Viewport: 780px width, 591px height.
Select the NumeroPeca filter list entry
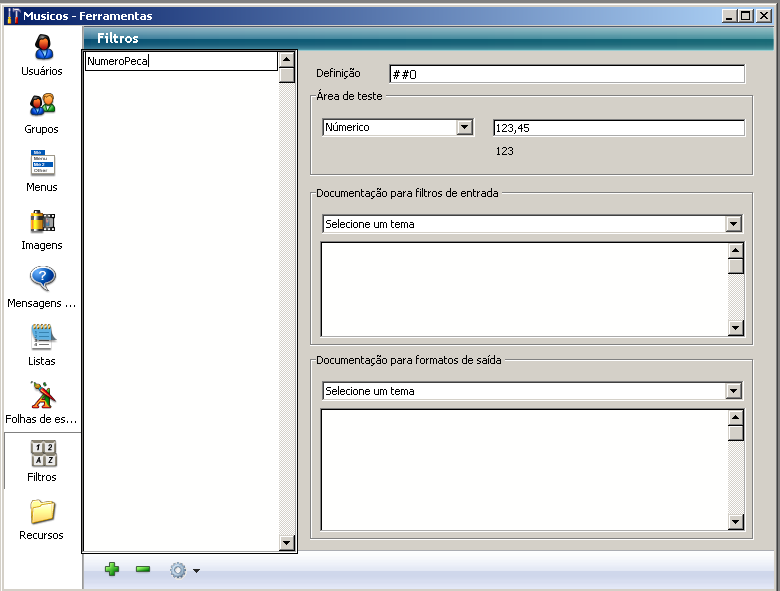tap(180, 61)
